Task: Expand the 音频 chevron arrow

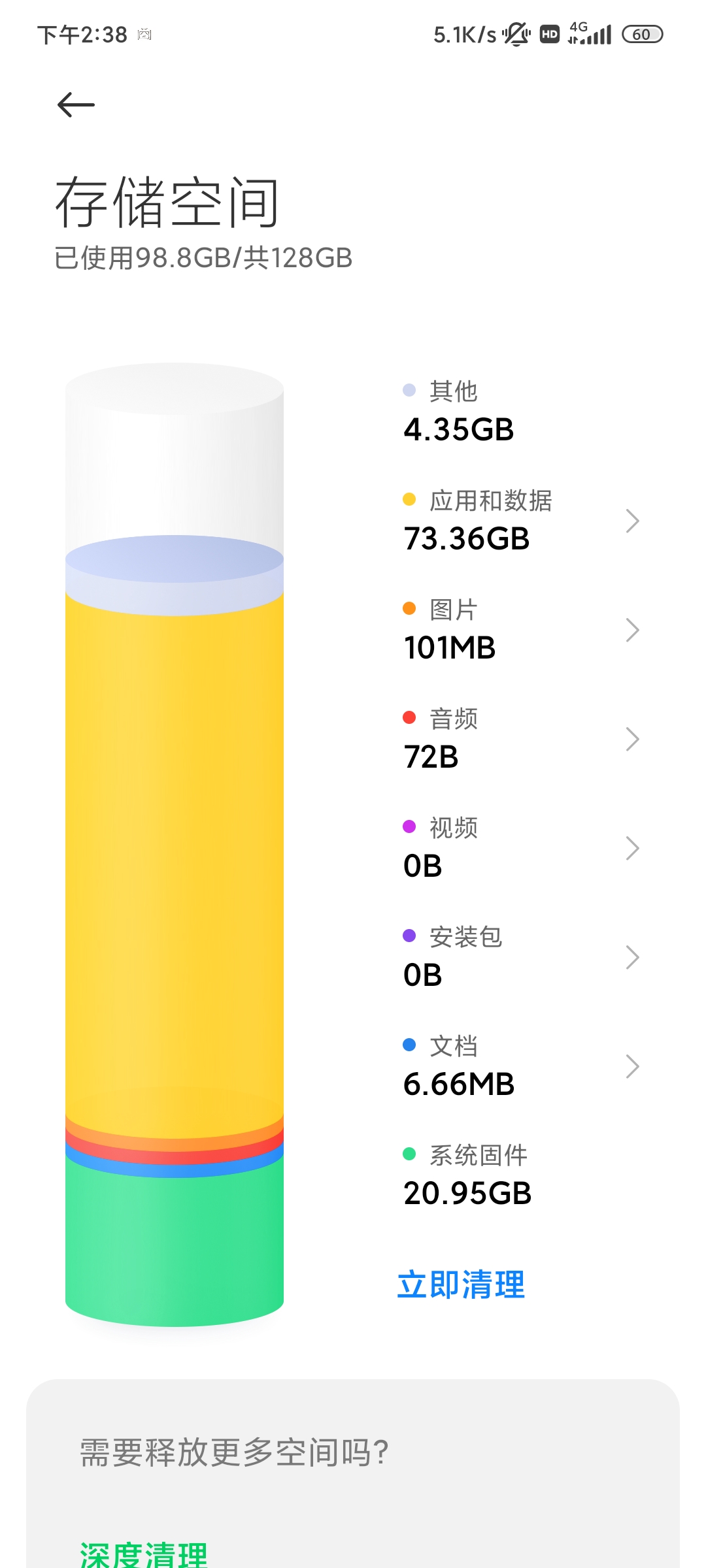Action: [x=631, y=739]
